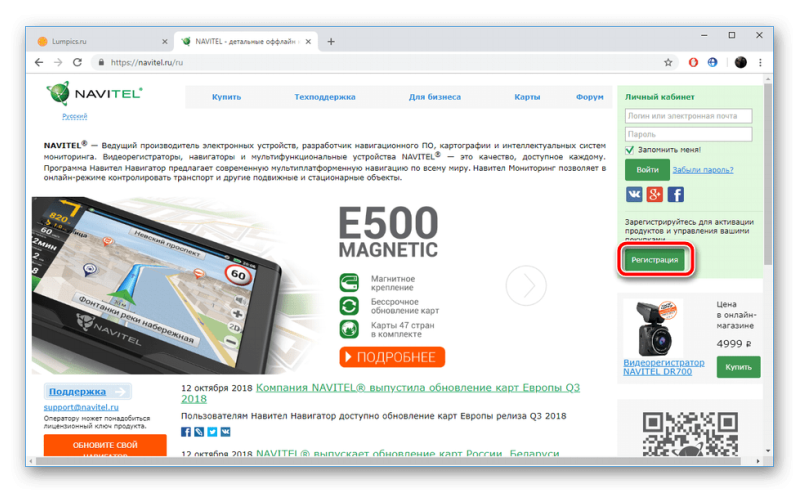Advance the banner with the circular arrow
The width and height of the screenshot is (800, 493).
[526, 286]
